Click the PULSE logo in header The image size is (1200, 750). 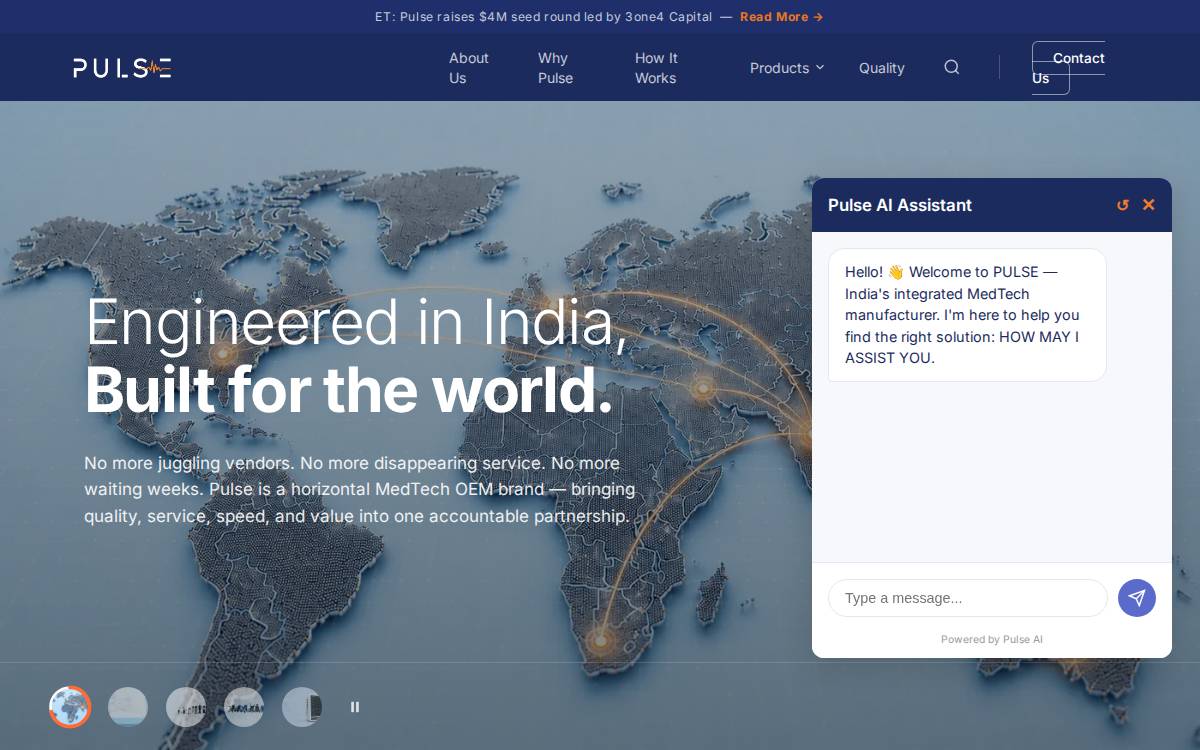tap(122, 68)
